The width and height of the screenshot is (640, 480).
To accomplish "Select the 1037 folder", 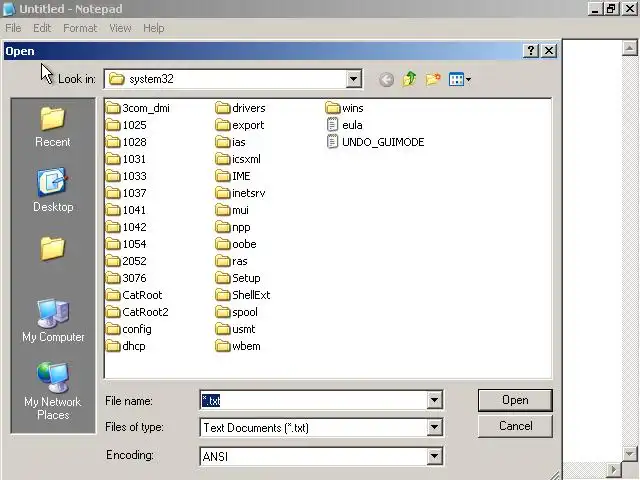I will point(126,193).
